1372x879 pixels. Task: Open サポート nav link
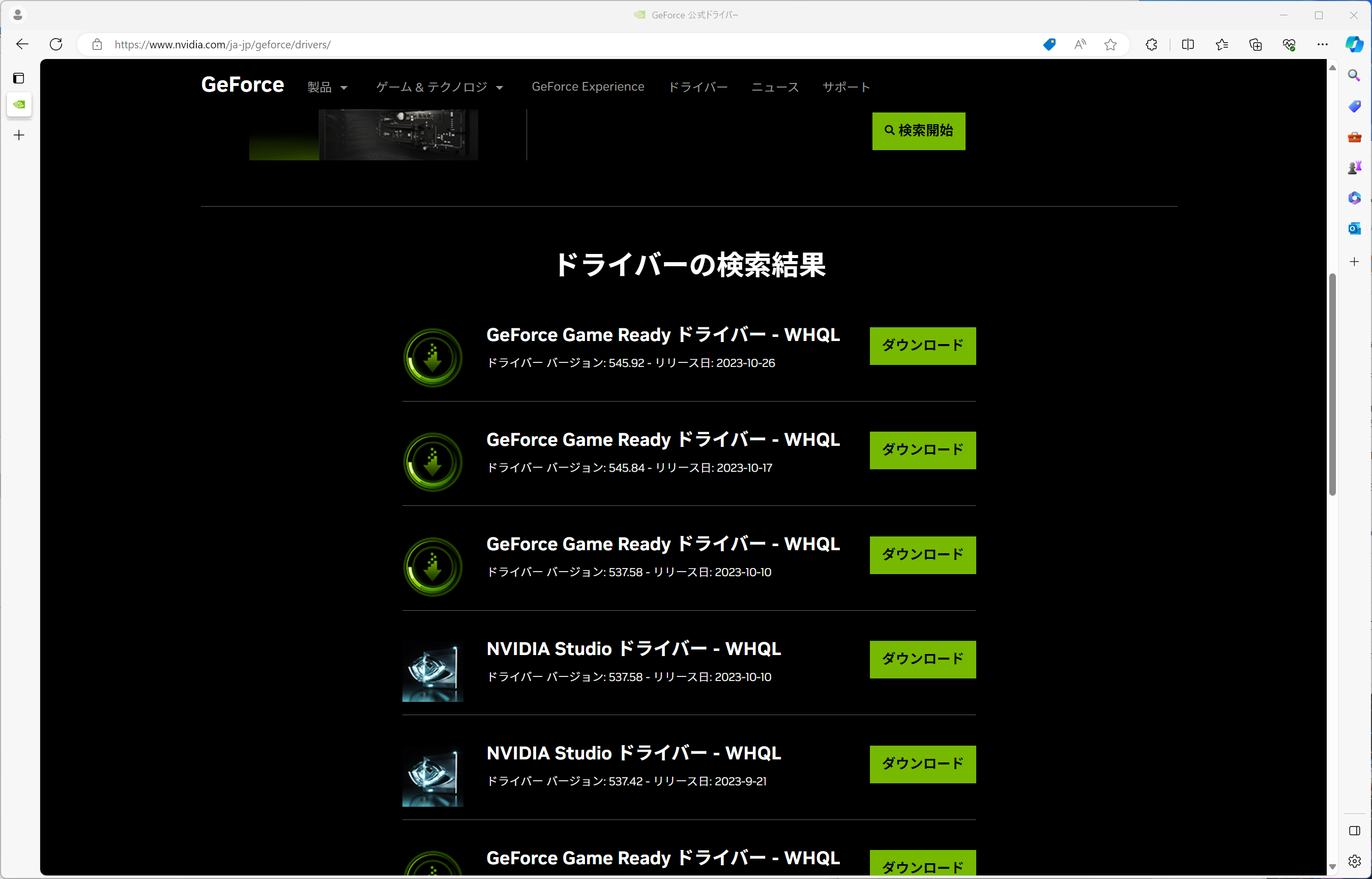846,87
